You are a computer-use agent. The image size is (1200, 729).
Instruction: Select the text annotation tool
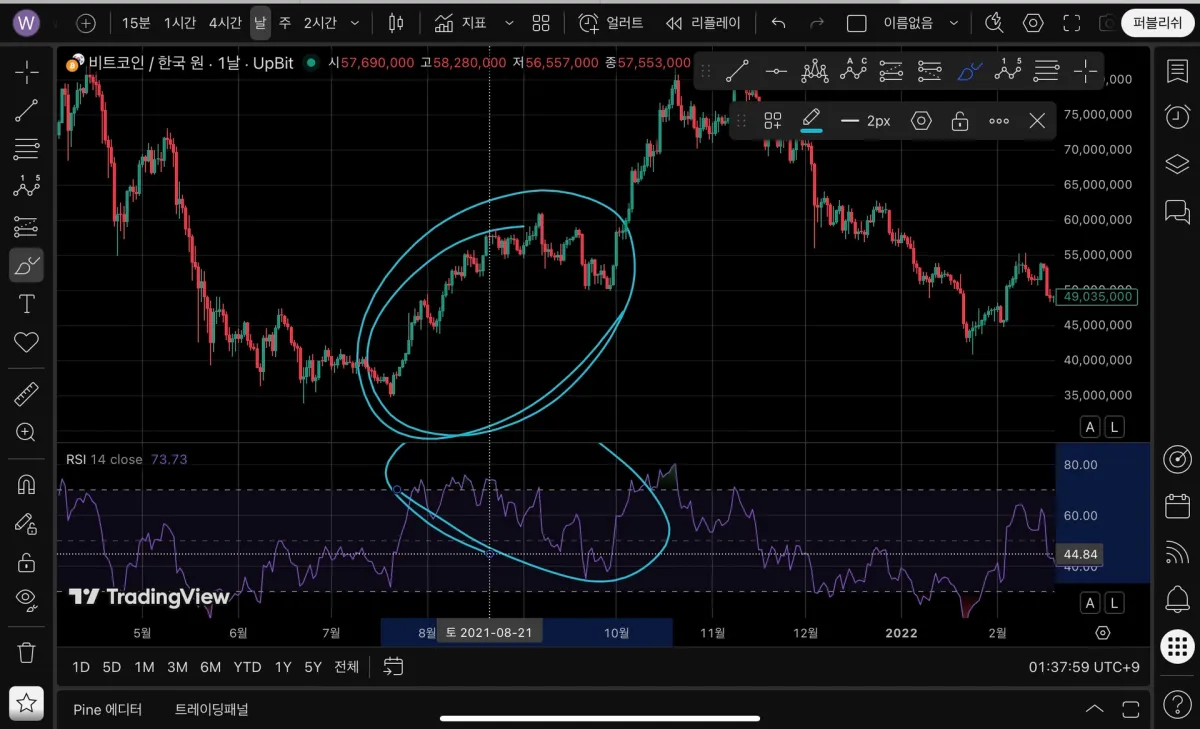[x=26, y=304]
